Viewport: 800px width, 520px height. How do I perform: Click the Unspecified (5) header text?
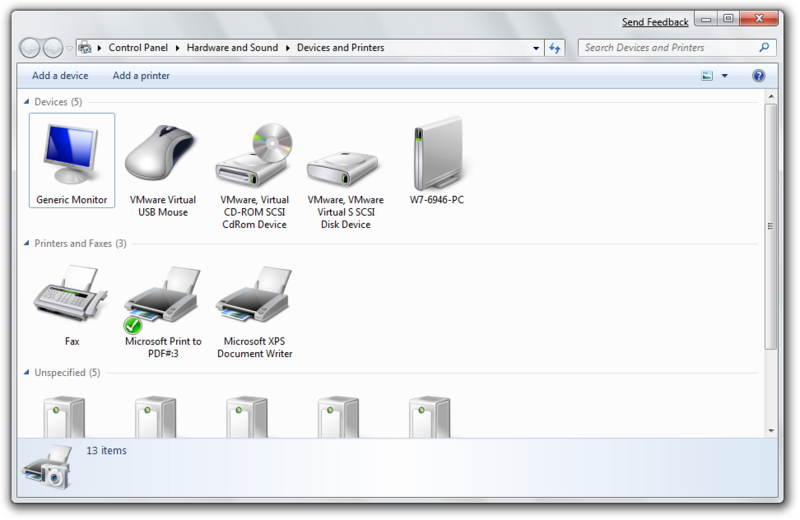[x=67, y=372]
